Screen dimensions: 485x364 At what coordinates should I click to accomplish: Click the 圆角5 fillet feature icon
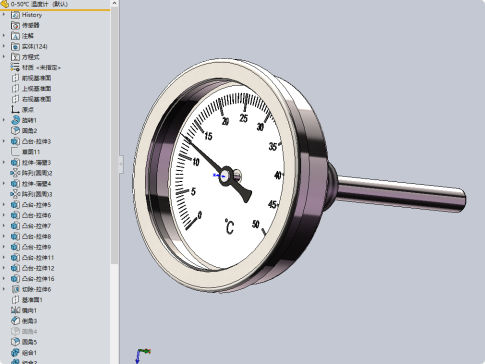tap(15, 342)
